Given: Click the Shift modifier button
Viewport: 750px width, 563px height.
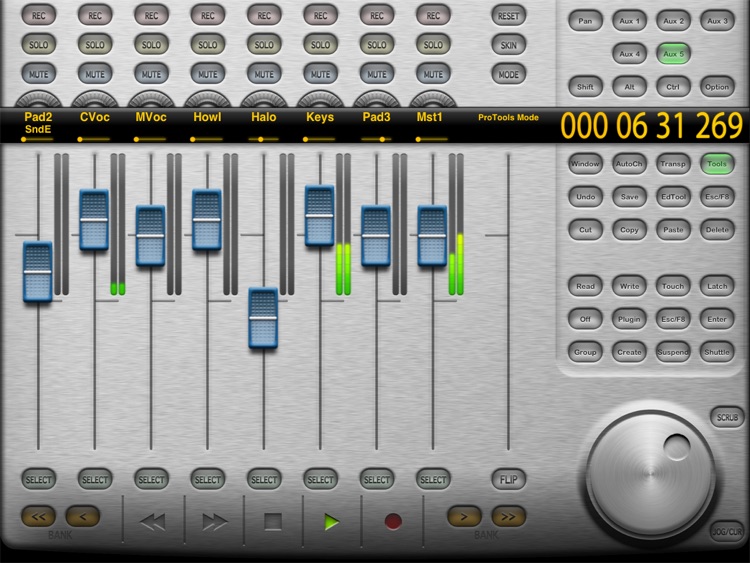Looking at the screenshot, I should pyautogui.click(x=585, y=87).
